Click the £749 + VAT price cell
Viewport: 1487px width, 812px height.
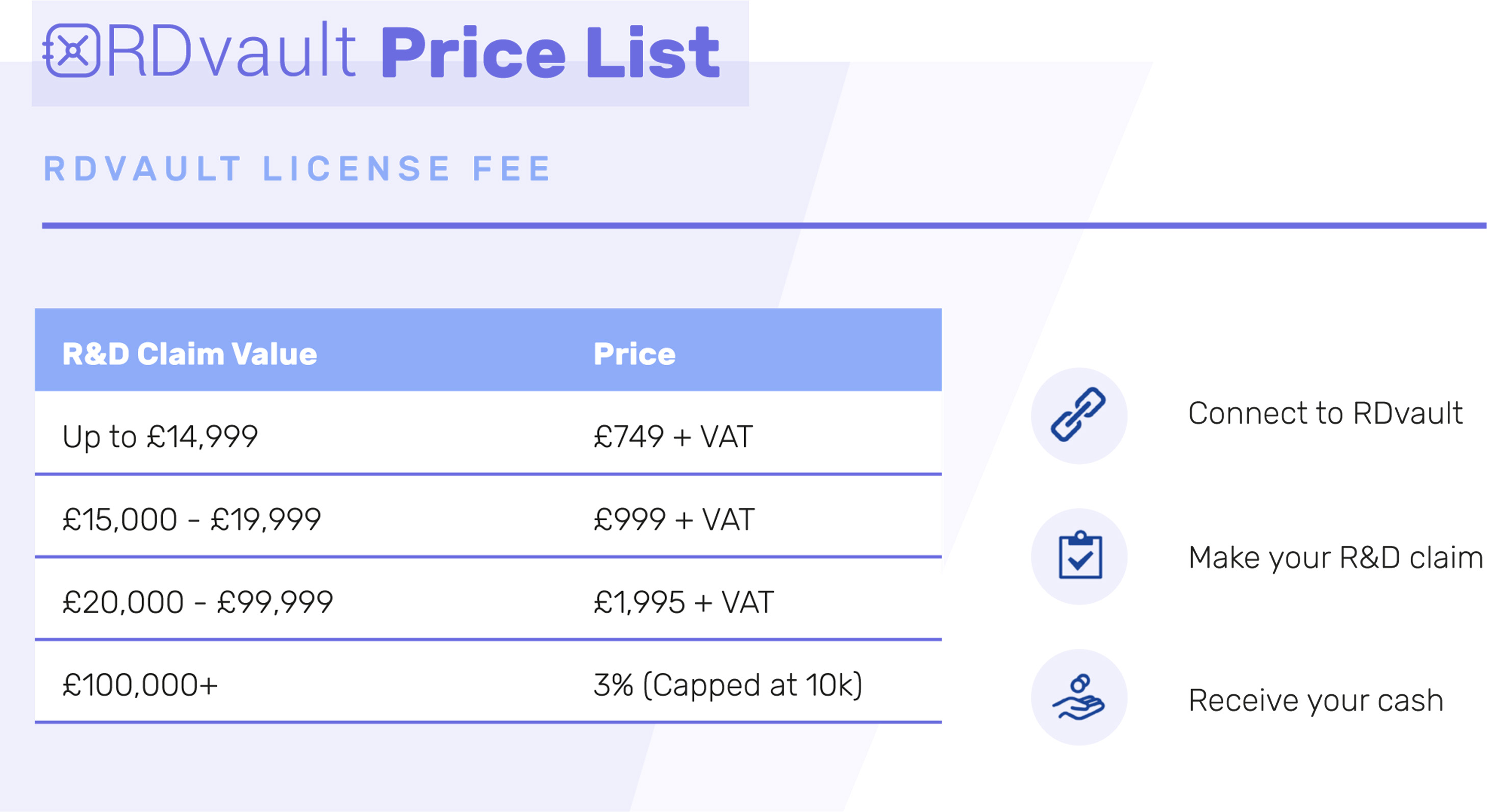coord(673,436)
